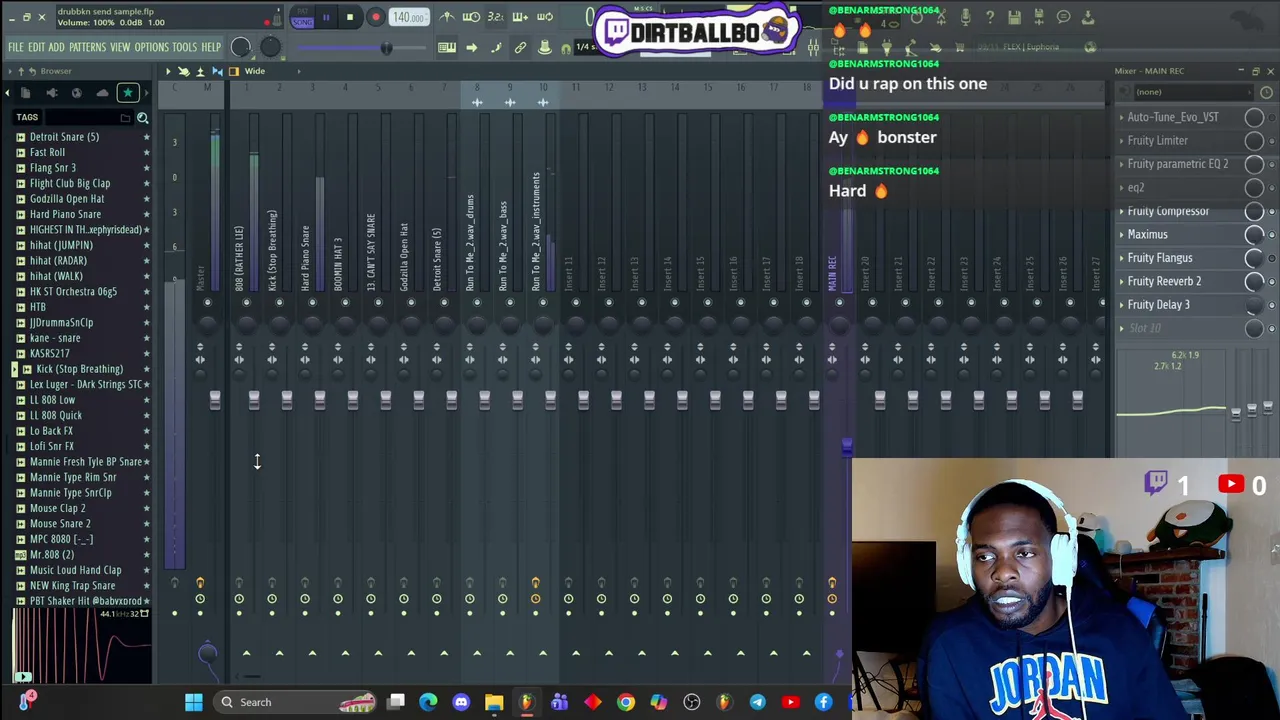Open the Fruity Flangus plugin

click(1159, 258)
